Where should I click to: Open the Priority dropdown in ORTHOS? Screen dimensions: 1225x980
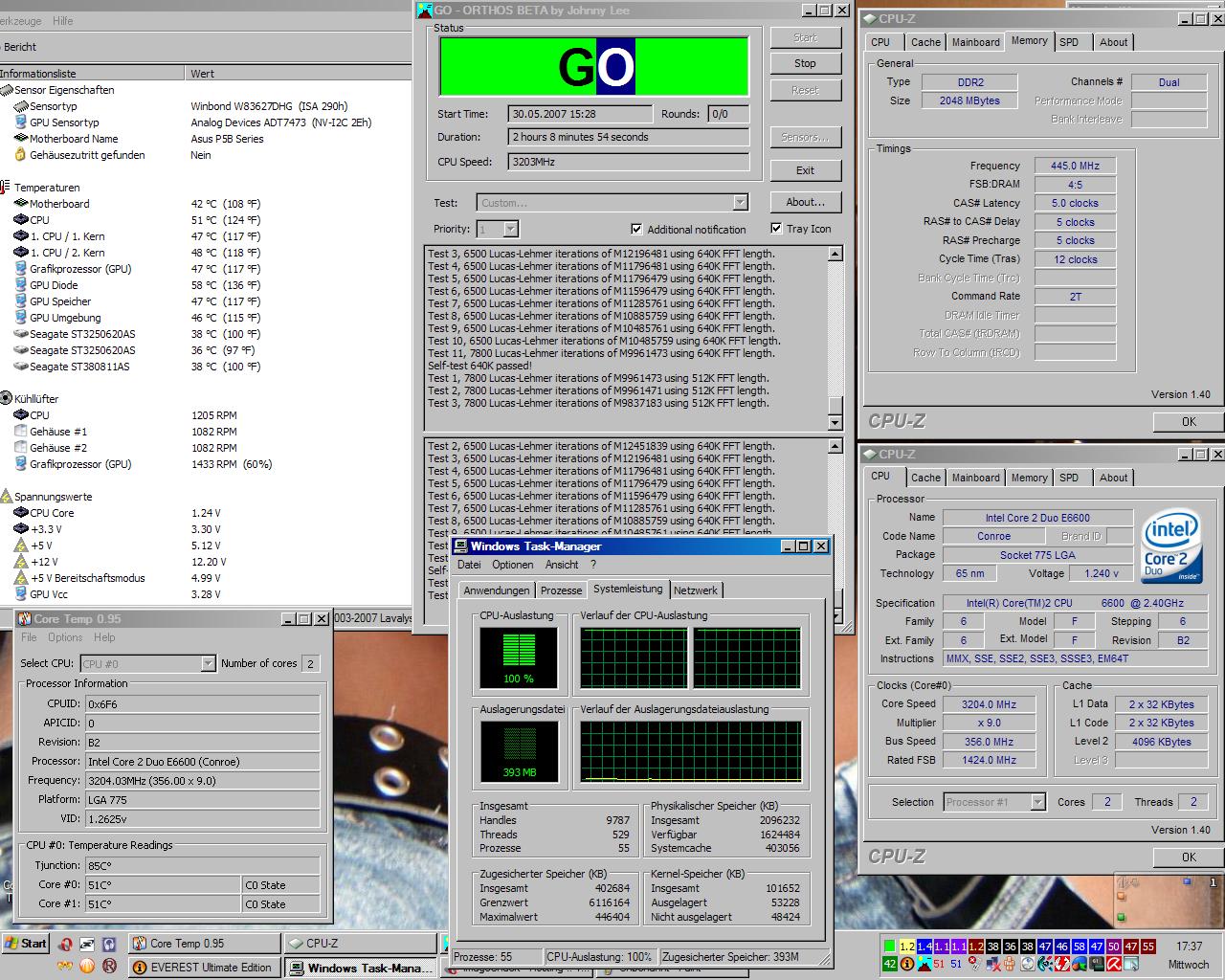tap(511, 229)
